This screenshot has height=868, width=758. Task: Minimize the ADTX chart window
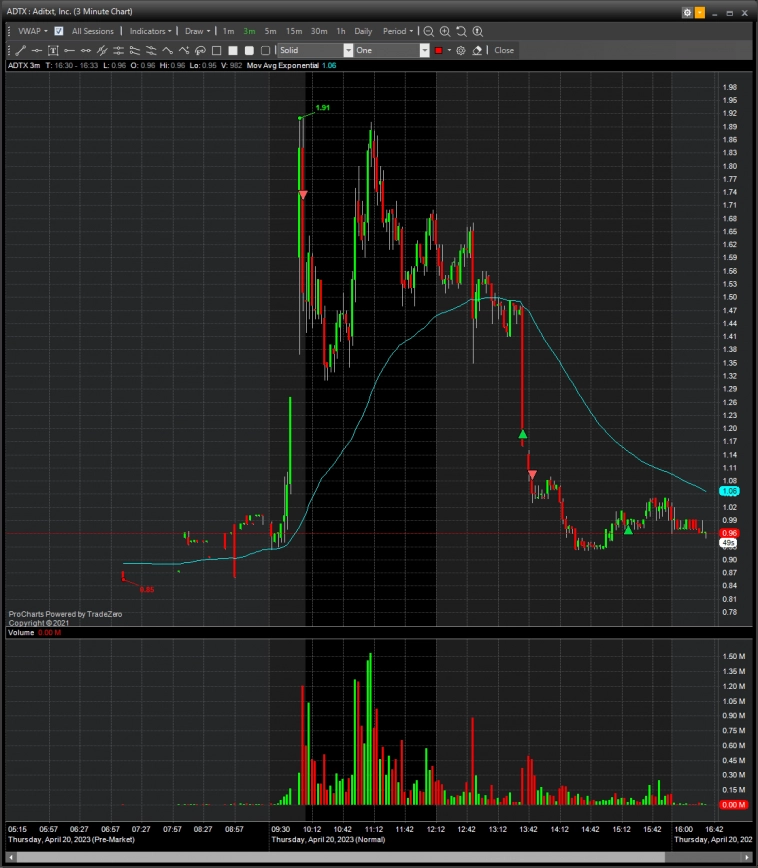click(715, 13)
